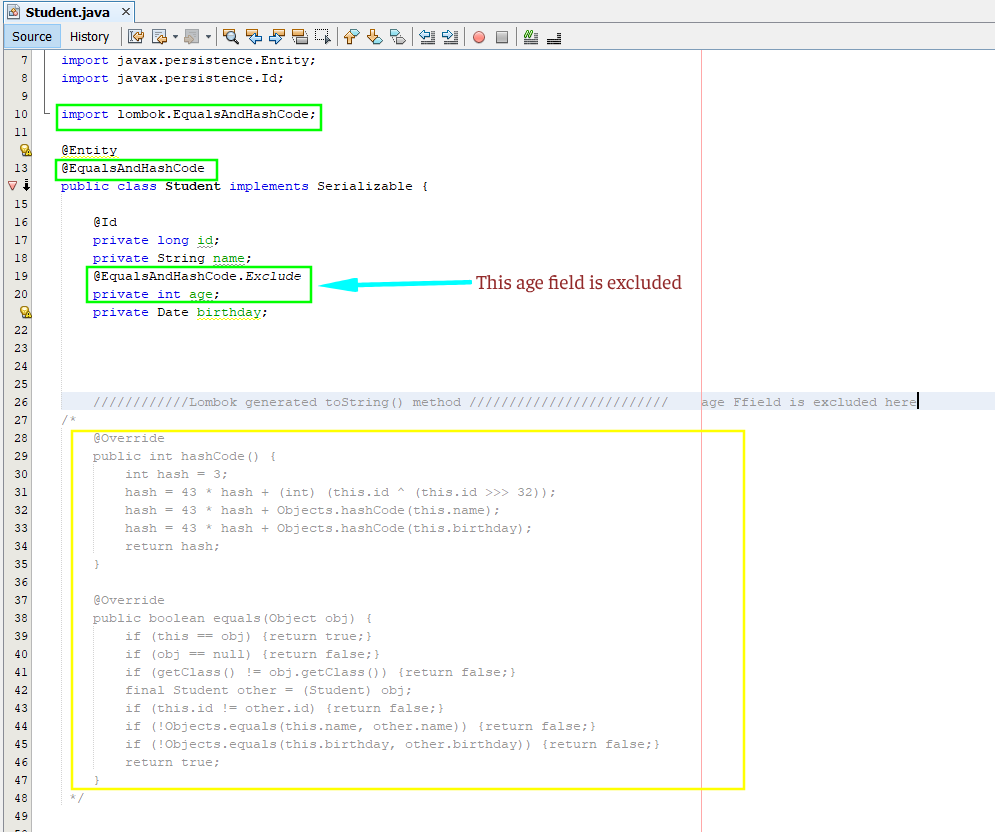Toggle Highlight Search on
The image size is (995, 832).
pyautogui.click(x=301, y=36)
